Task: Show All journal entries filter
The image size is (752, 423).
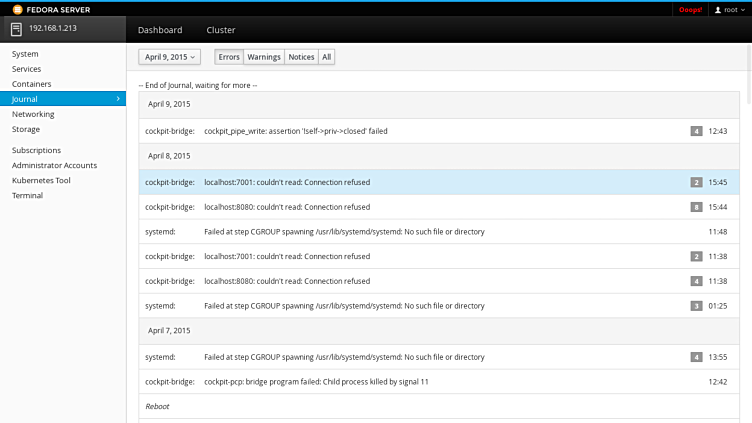Action: pyautogui.click(x=327, y=57)
